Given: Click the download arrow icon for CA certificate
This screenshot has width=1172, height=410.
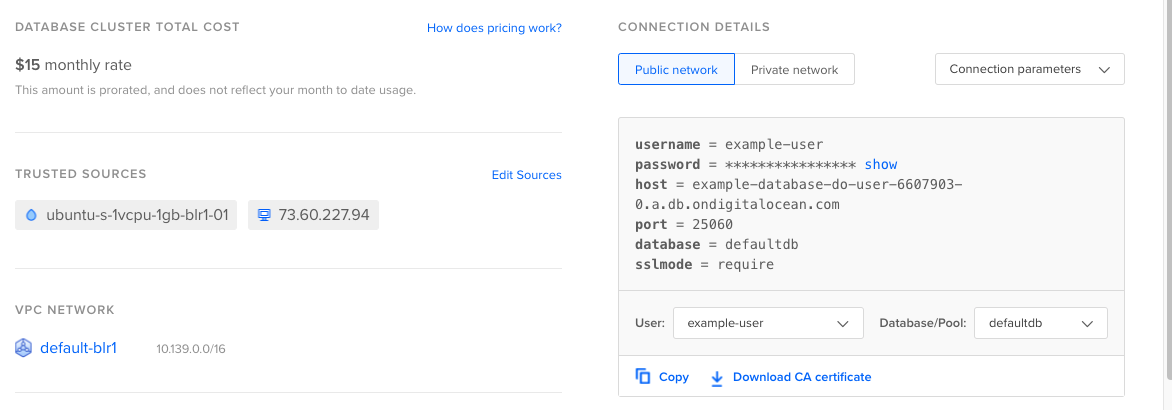Looking at the screenshot, I should point(717,378).
